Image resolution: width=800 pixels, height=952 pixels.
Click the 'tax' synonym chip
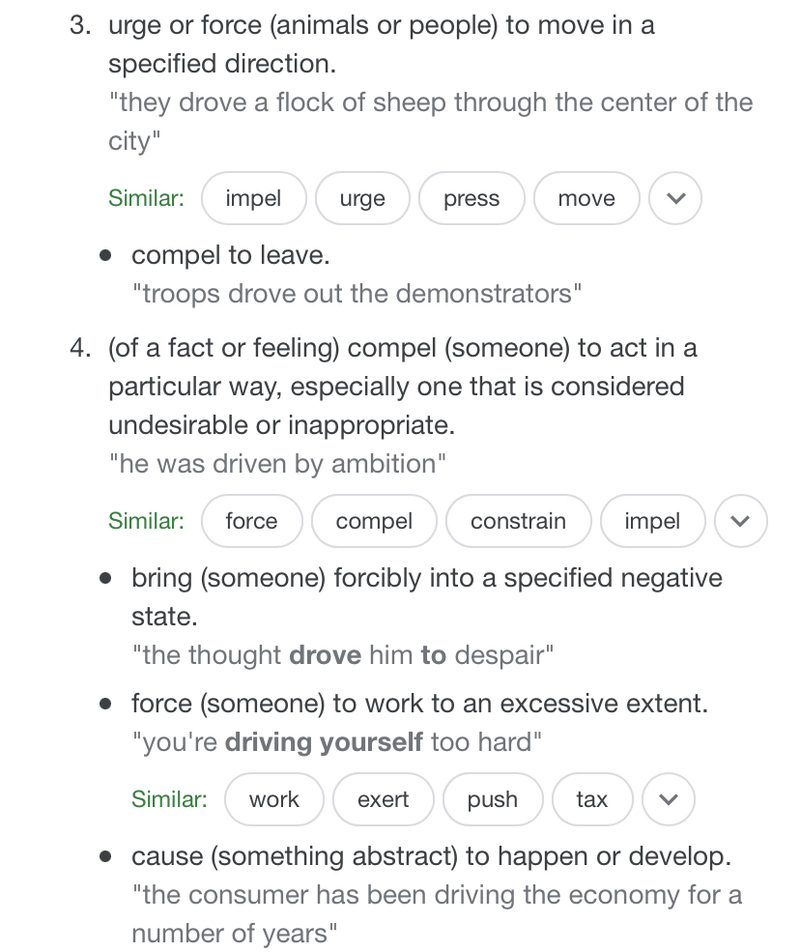click(x=592, y=799)
